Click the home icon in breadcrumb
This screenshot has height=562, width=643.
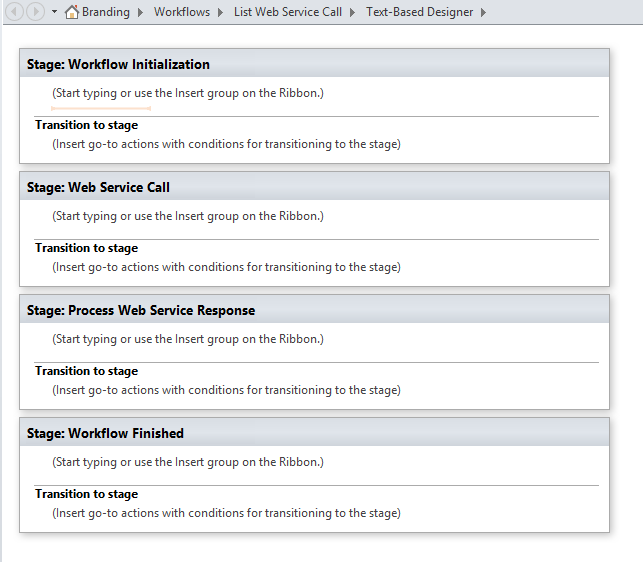point(71,12)
